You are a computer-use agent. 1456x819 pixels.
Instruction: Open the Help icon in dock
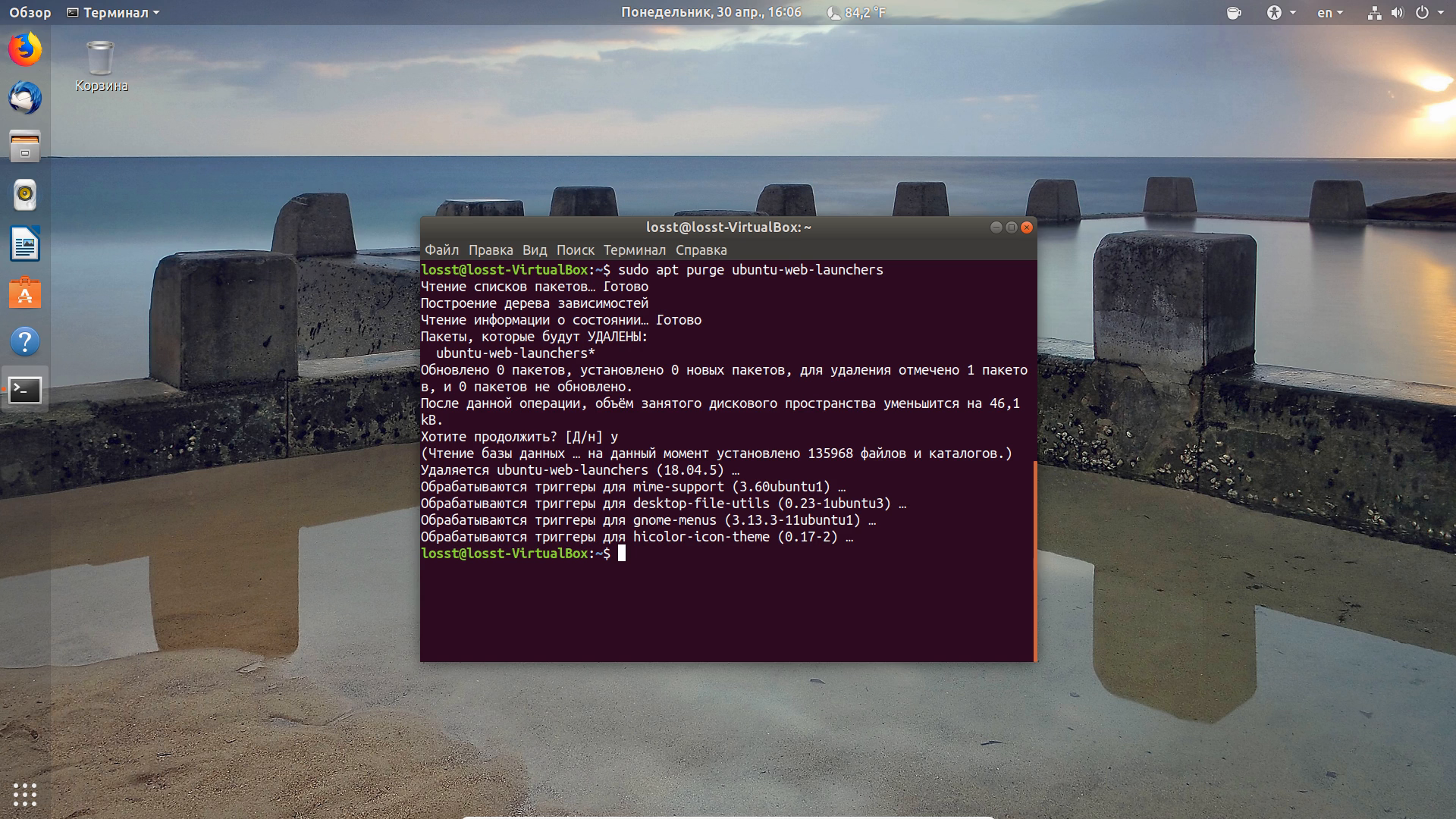point(25,341)
